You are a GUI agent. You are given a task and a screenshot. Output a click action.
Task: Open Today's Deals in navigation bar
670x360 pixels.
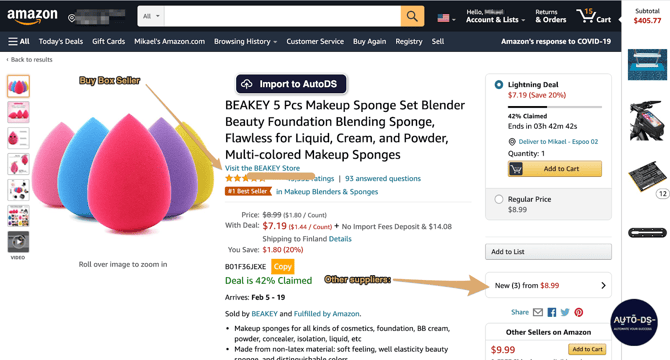point(61,41)
